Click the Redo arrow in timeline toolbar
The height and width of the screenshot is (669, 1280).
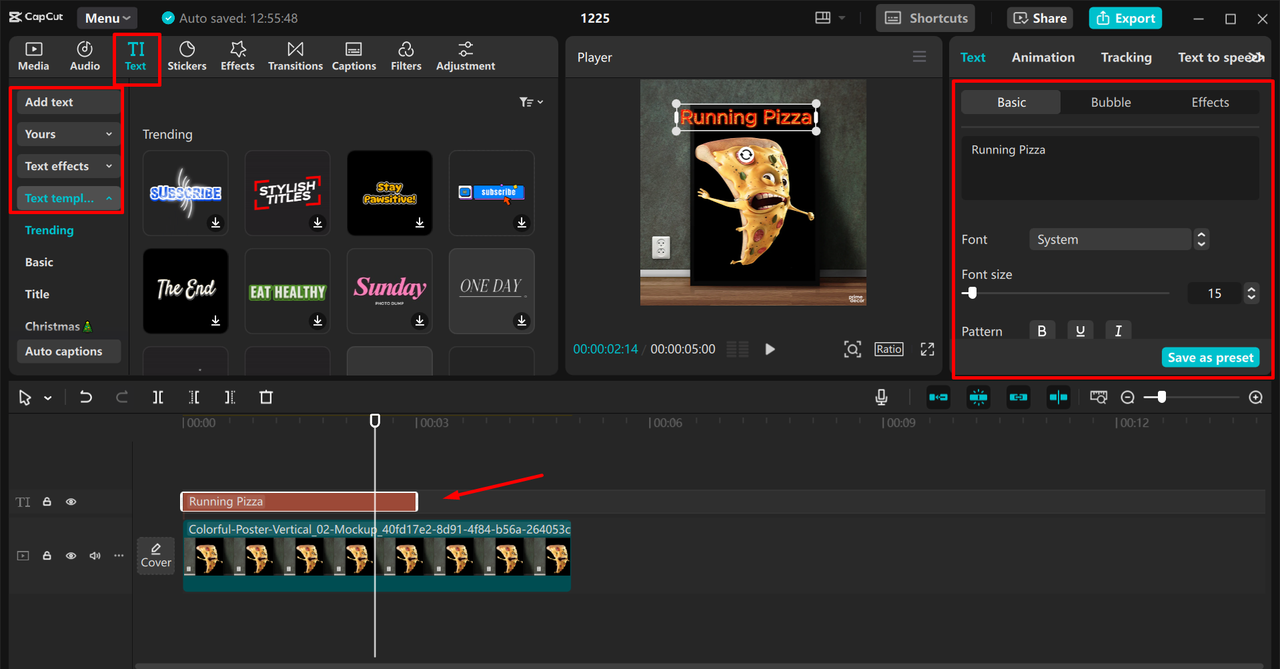click(x=122, y=397)
